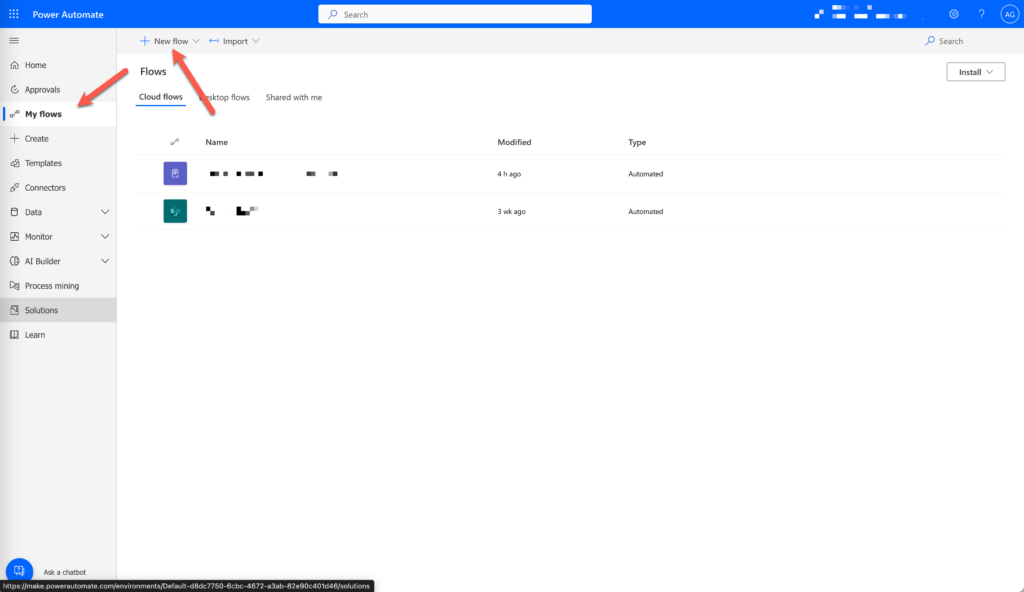1024x592 pixels.
Task: Focus the top Search input field
Action: [455, 14]
